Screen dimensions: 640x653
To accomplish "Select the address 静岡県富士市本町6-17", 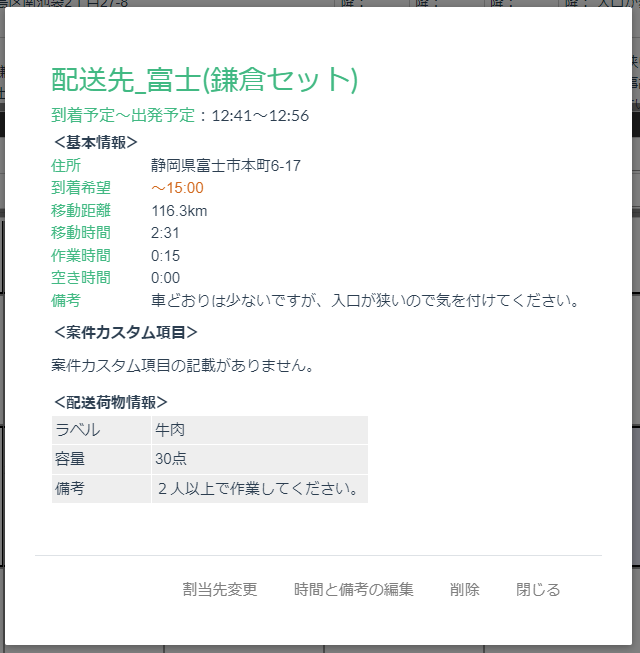I will [x=226, y=165].
